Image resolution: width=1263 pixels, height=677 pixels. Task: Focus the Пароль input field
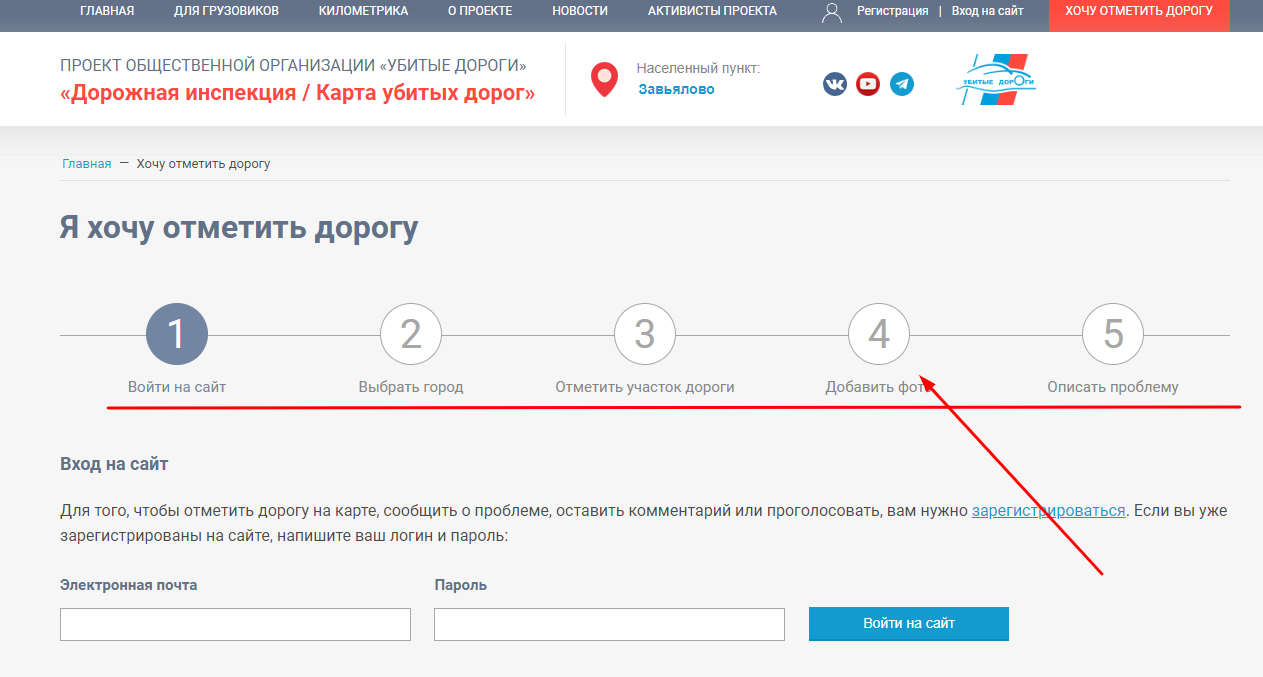pyautogui.click(x=609, y=624)
